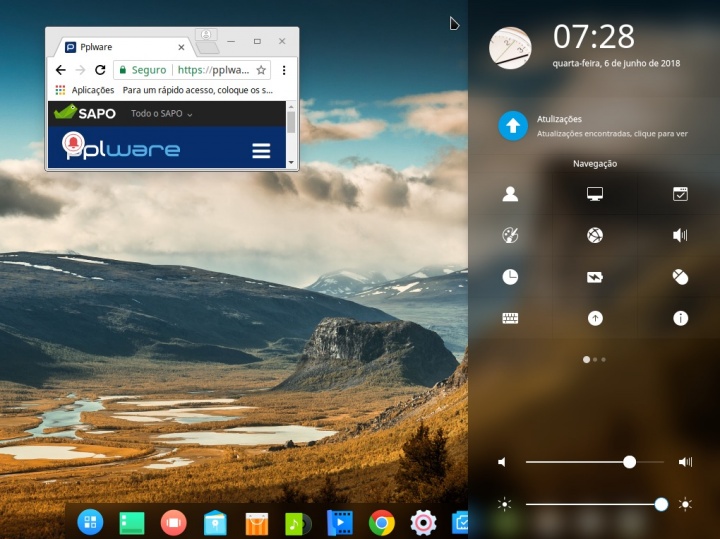
Task: Select the Pplware browser tab
Action: coord(120,46)
